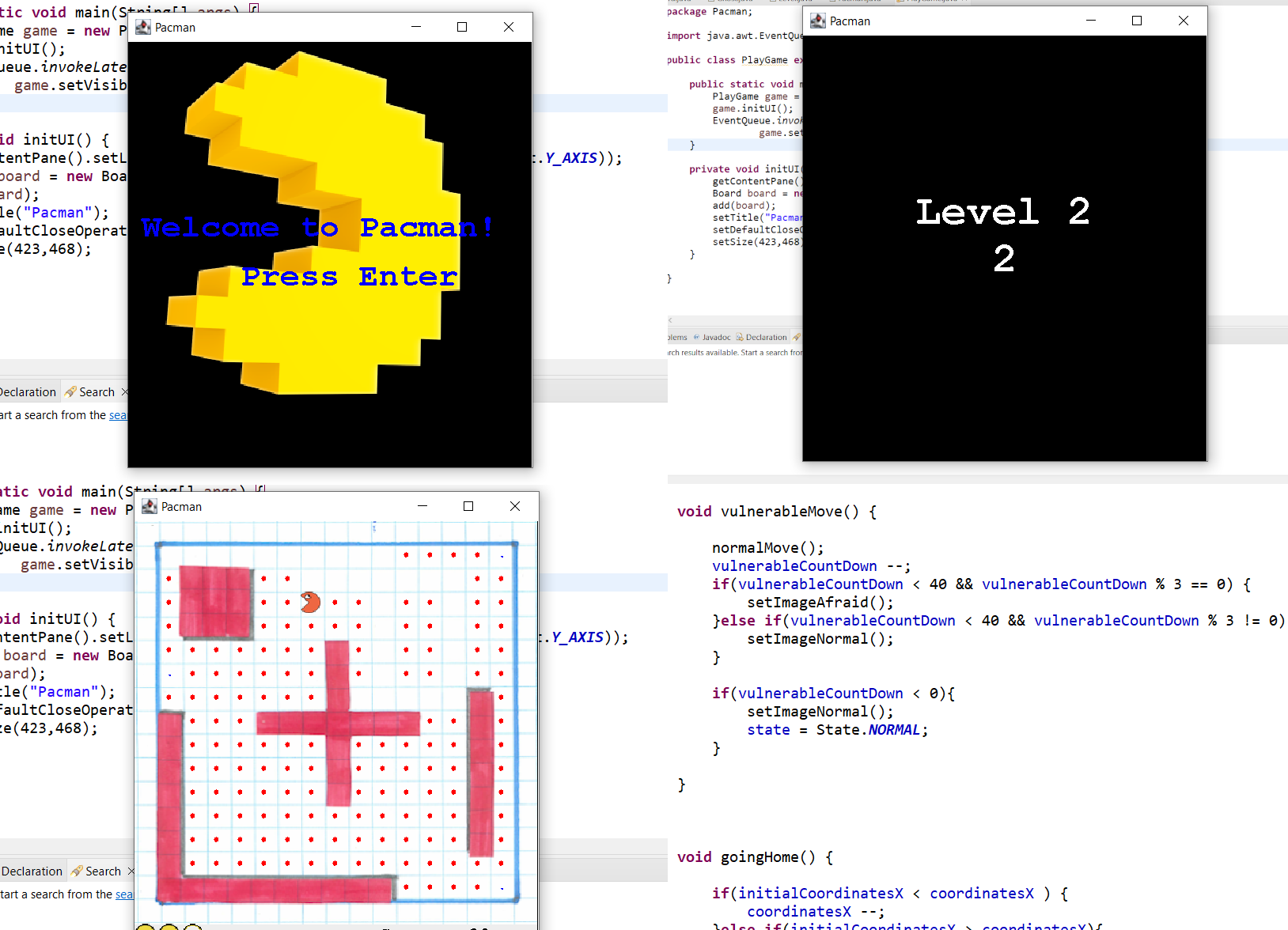
Task: Click the 'public class PlayGame' declaration
Action: (x=727, y=60)
